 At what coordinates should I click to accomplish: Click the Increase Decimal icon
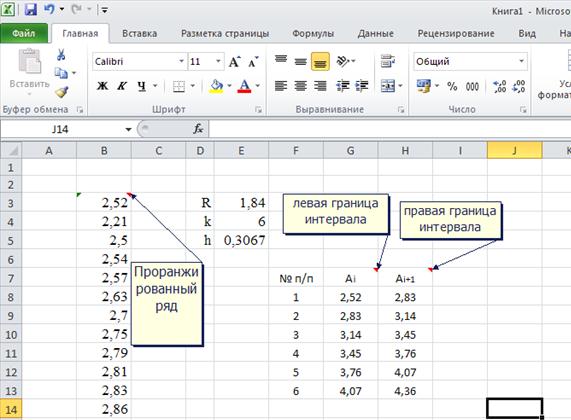pos(499,86)
